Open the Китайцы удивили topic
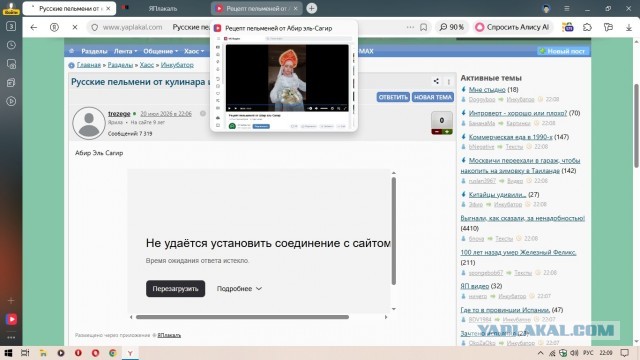 click(x=497, y=195)
